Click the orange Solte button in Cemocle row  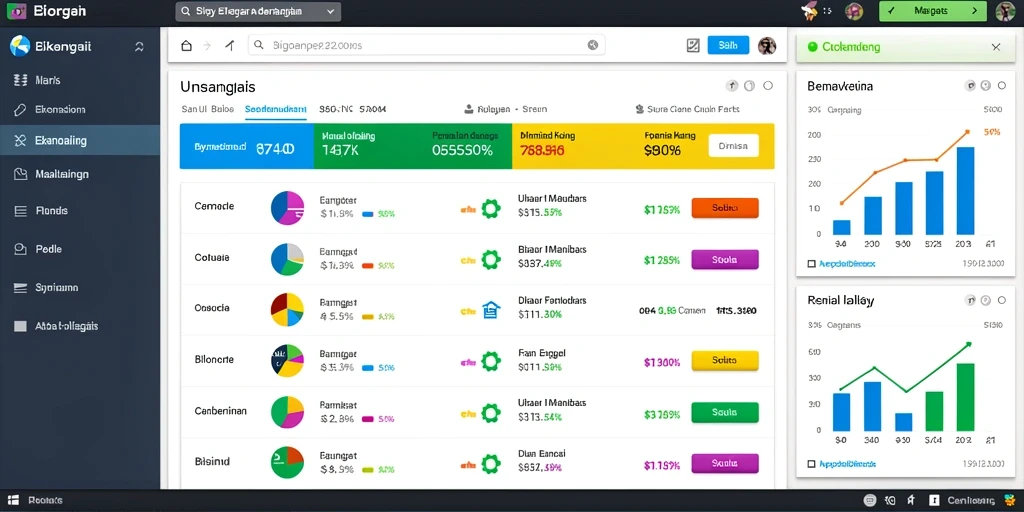725,208
